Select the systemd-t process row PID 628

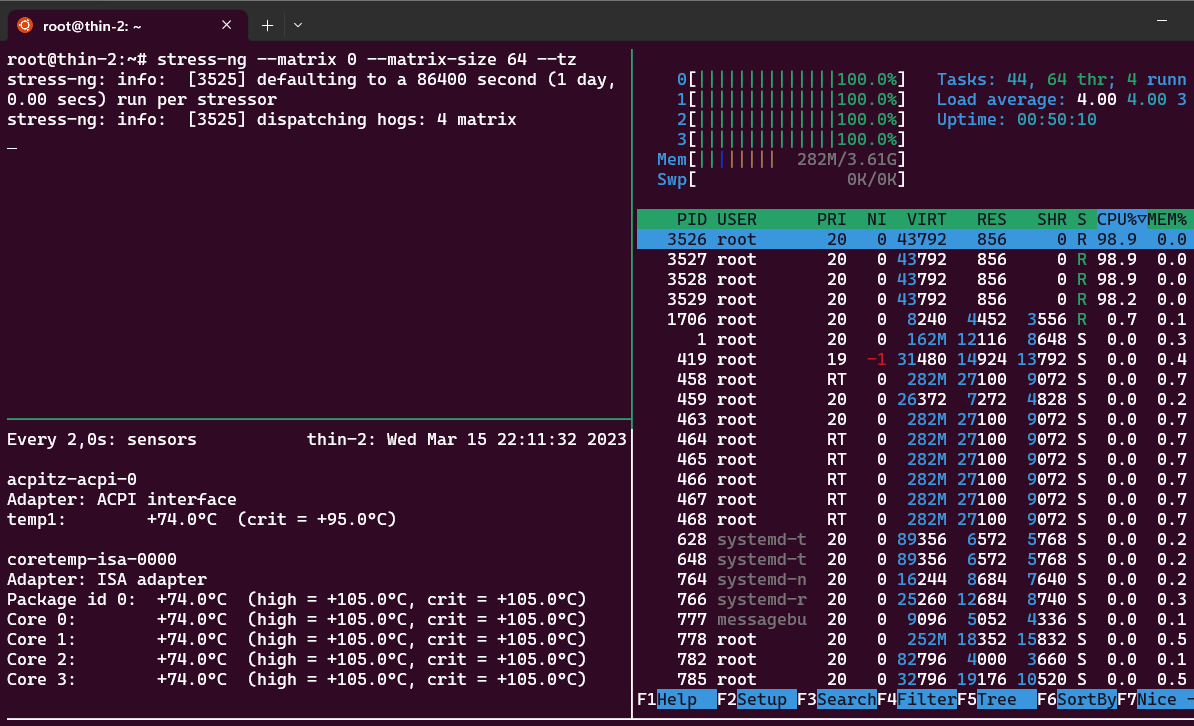coord(915,539)
